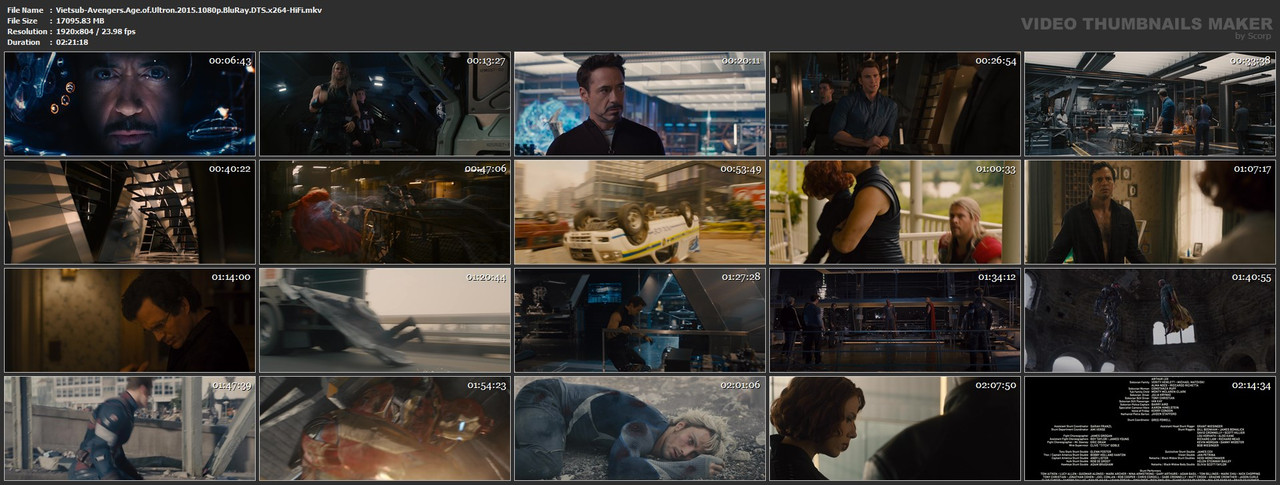Select the thumbnail at 00:40:22
1280x485 pixels.
point(130,212)
